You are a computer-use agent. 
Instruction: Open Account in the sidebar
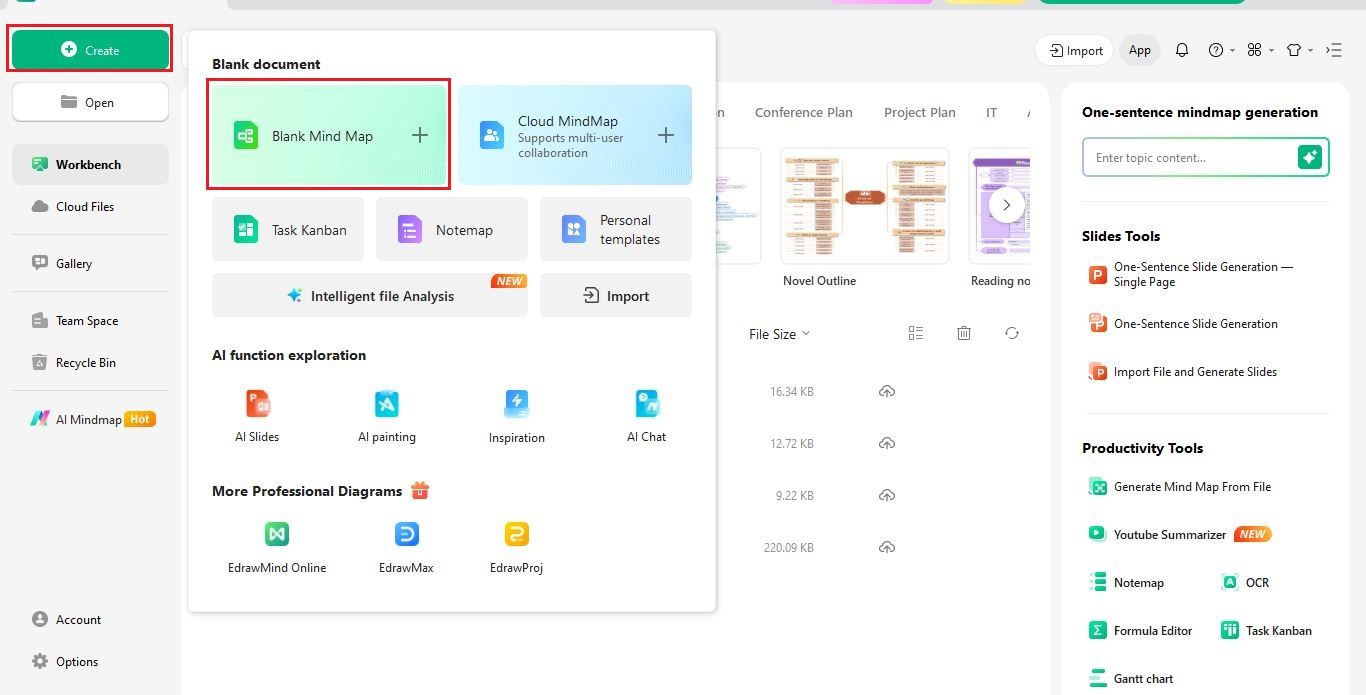pyautogui.click(x=66, y=619)
